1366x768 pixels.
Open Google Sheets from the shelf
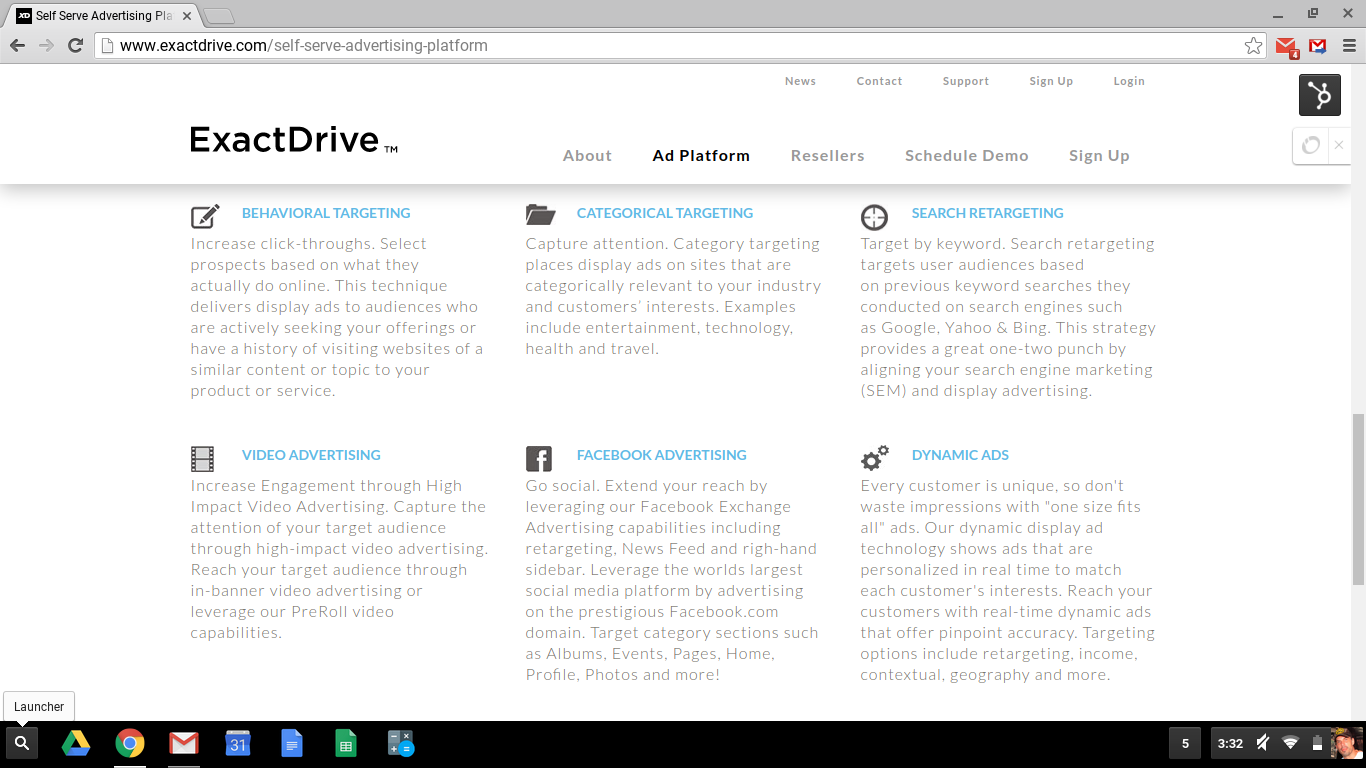346,743
